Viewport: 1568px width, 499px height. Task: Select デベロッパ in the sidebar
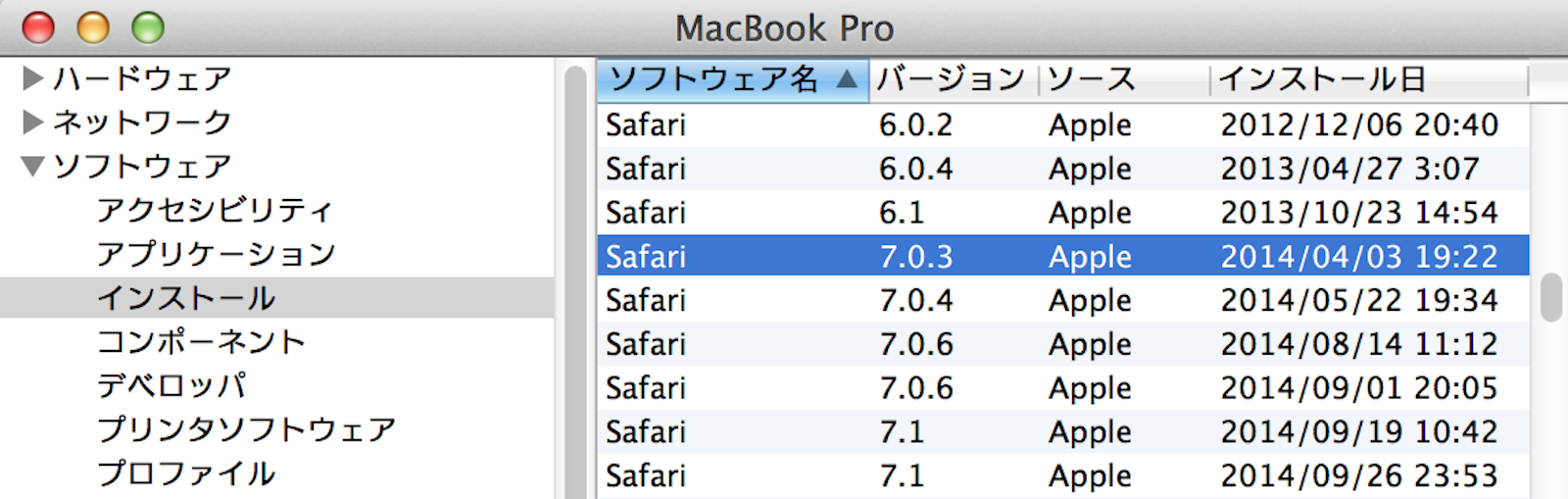(171, 385)
